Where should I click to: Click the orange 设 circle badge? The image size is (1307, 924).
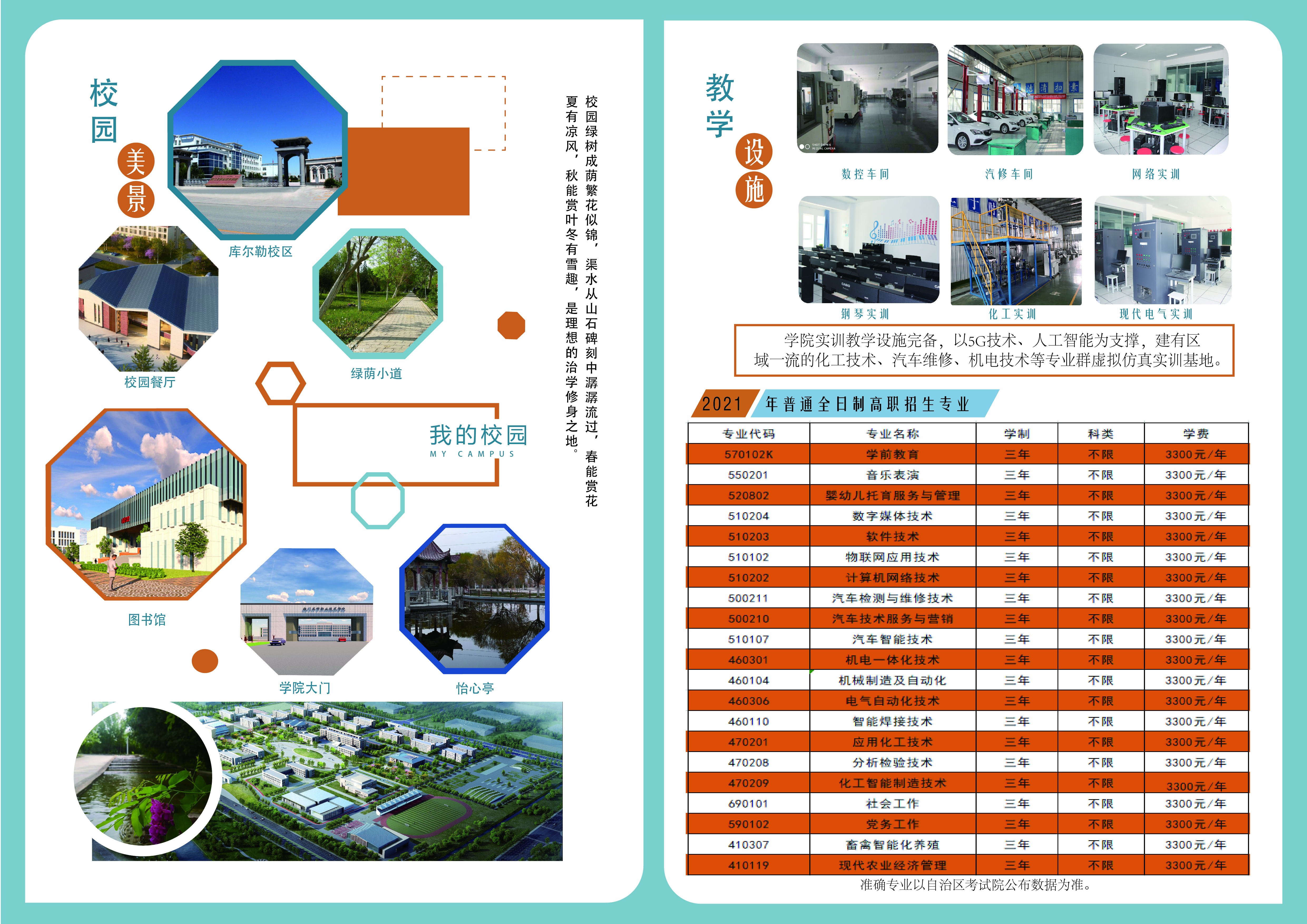tap(754, 152)
